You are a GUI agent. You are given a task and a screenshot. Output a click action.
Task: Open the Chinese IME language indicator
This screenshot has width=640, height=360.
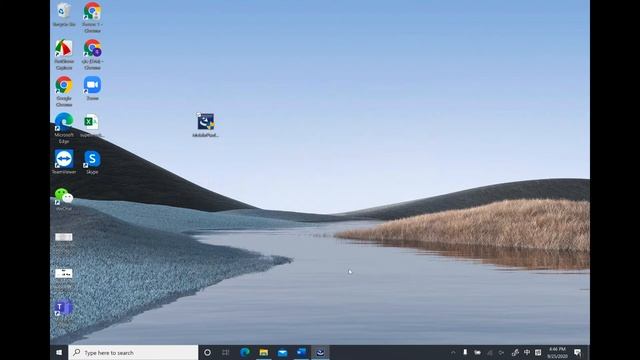point(527,352)
